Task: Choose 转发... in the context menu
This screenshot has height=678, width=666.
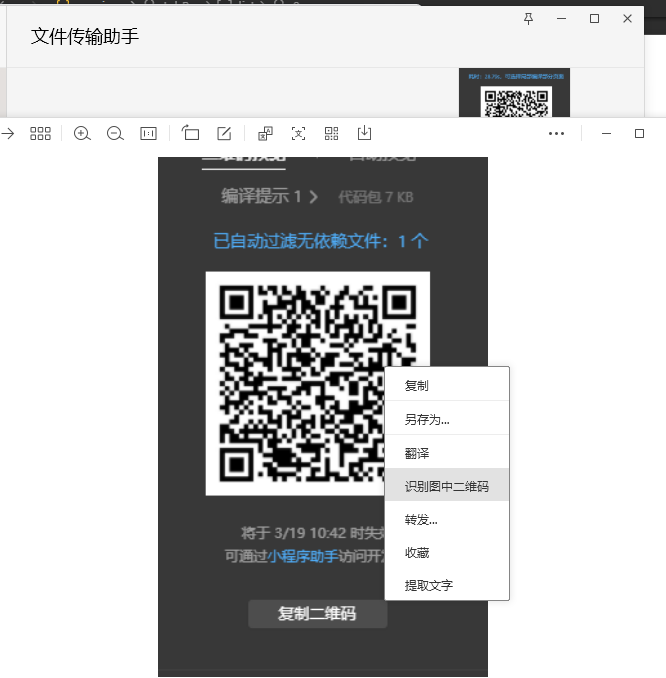Action: (x=447, y=519)
